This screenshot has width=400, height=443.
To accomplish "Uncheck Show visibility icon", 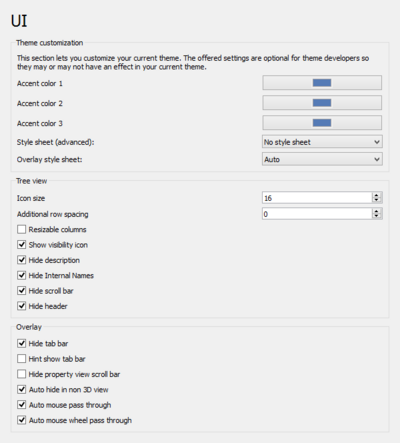I will coord(22,245).
